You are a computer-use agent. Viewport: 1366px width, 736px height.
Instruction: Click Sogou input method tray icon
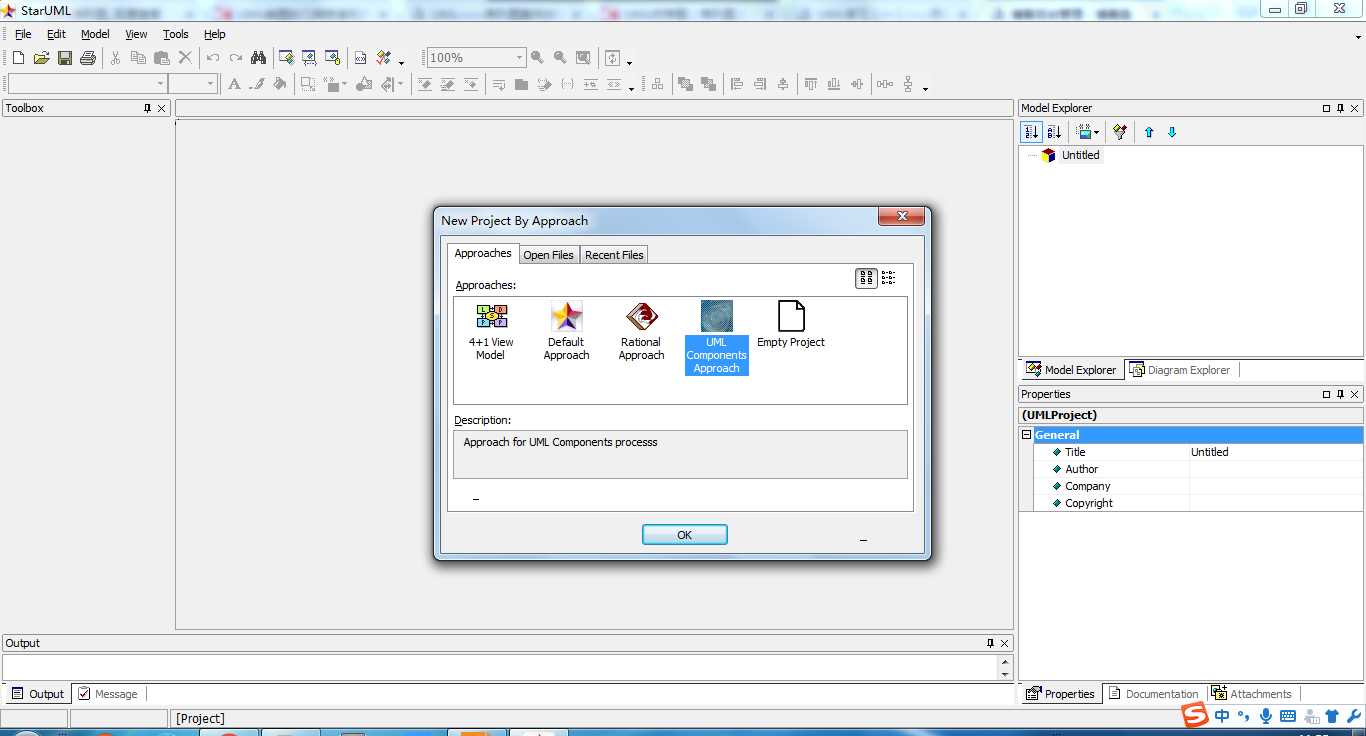tap(1195, 716)
